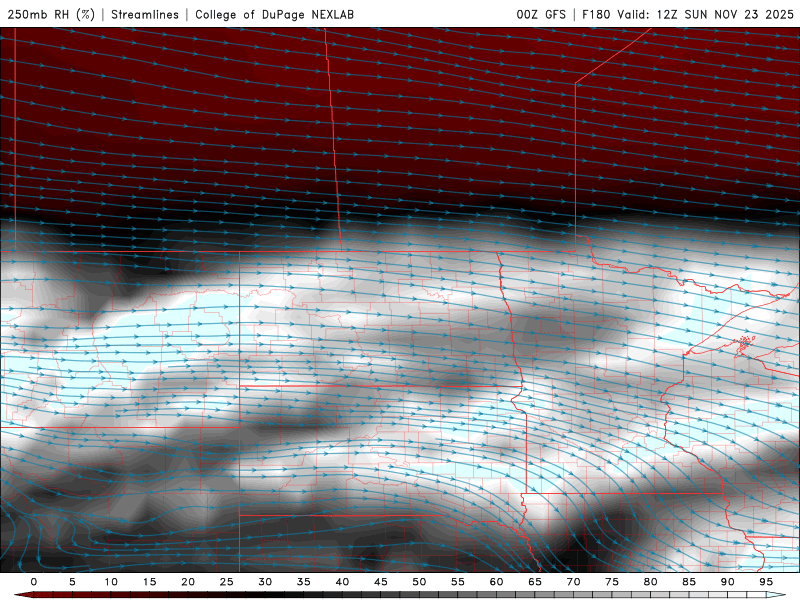
Task: Click the colorbar label '25'
Action: click(227, 582)
